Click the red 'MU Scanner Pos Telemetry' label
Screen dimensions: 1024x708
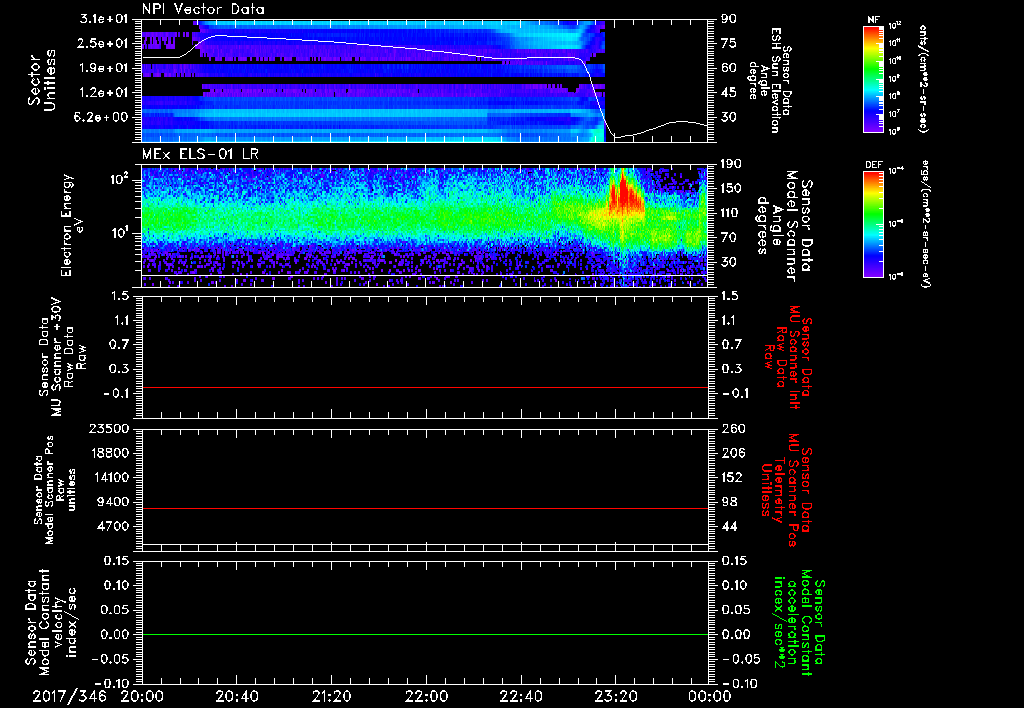tap(786, 490)
